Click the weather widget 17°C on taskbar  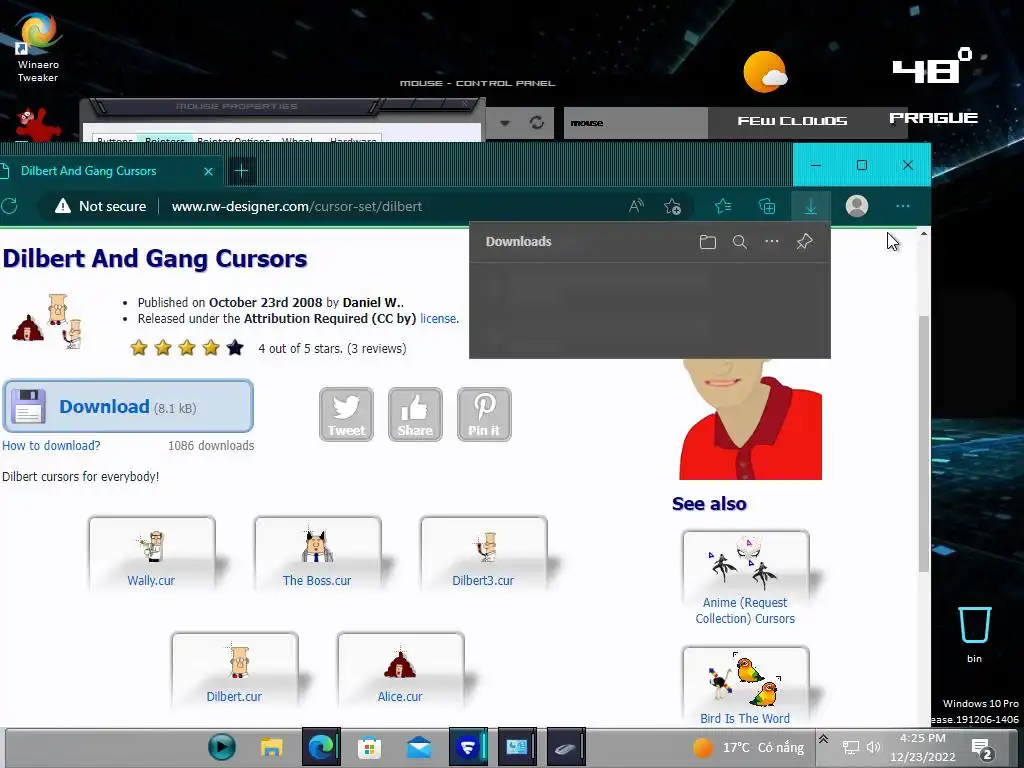click(748, 747)
